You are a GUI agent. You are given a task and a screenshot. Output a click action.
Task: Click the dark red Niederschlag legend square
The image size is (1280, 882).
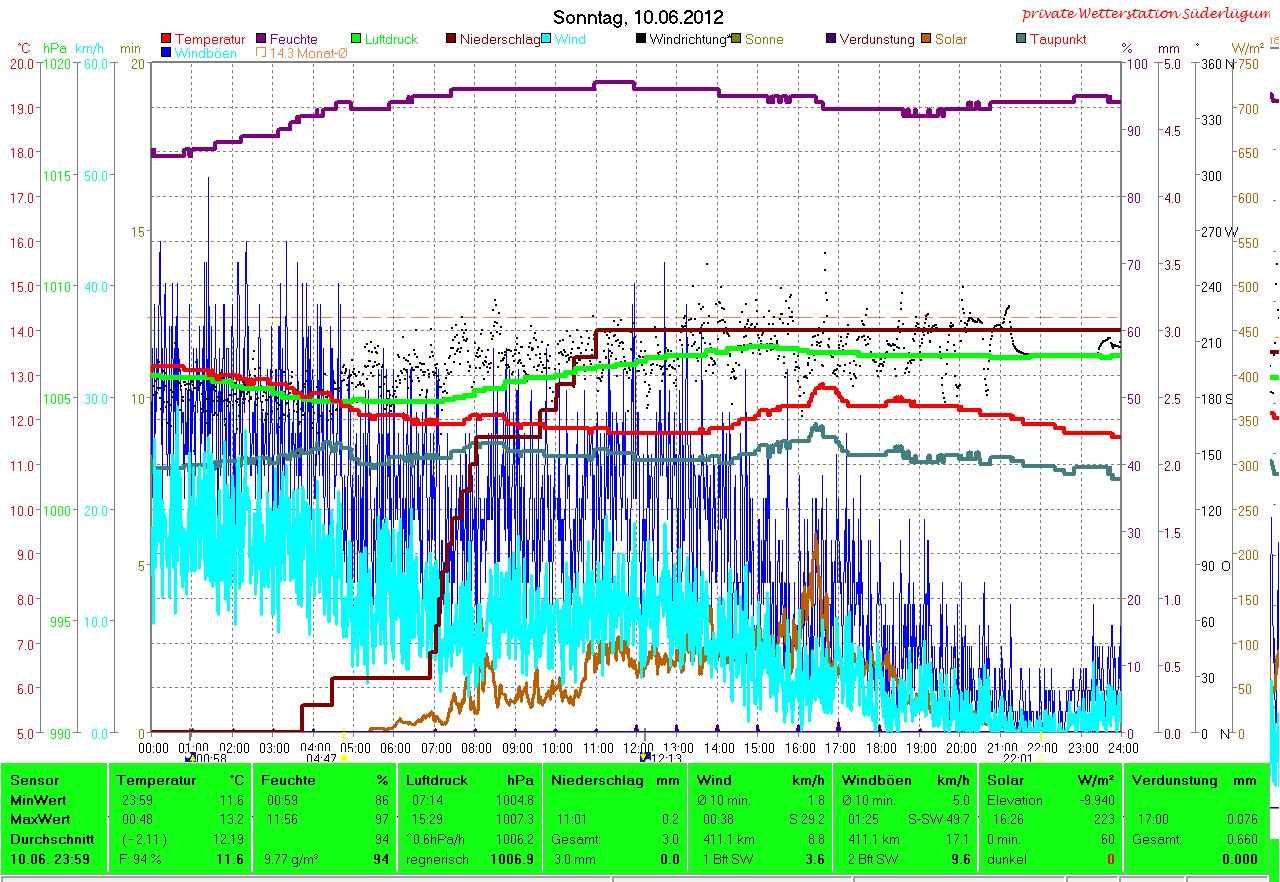(451, 40)
